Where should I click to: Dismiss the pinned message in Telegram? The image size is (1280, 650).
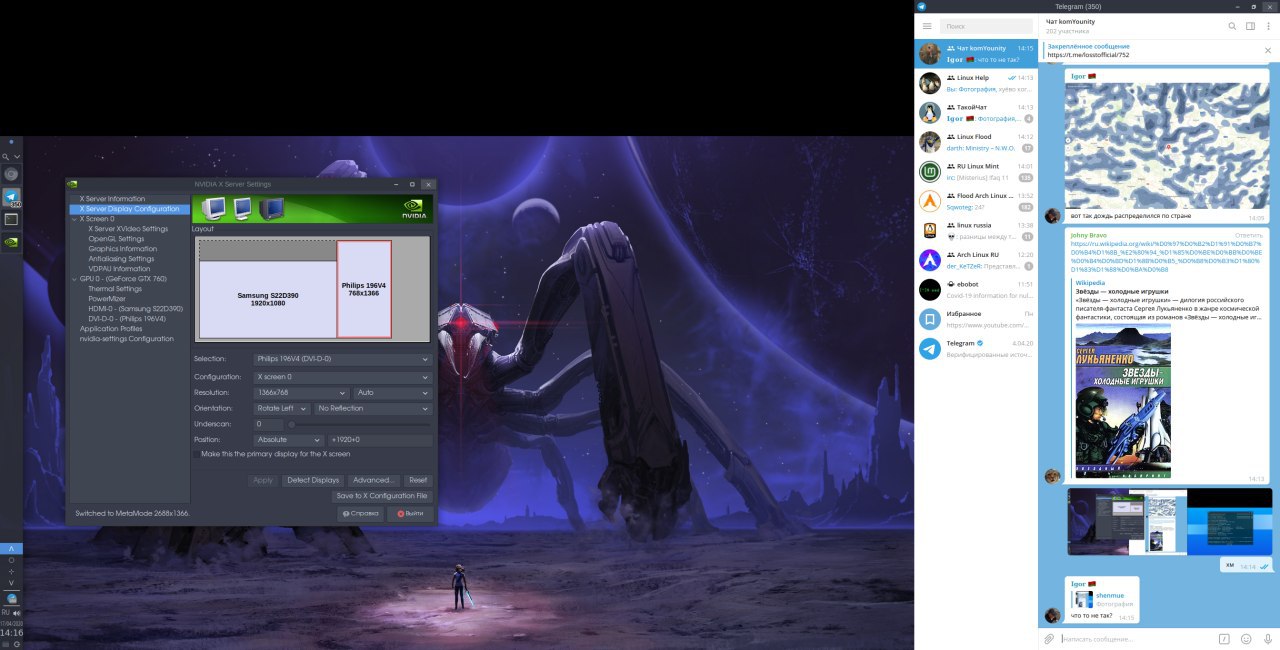pos(1267,51)
